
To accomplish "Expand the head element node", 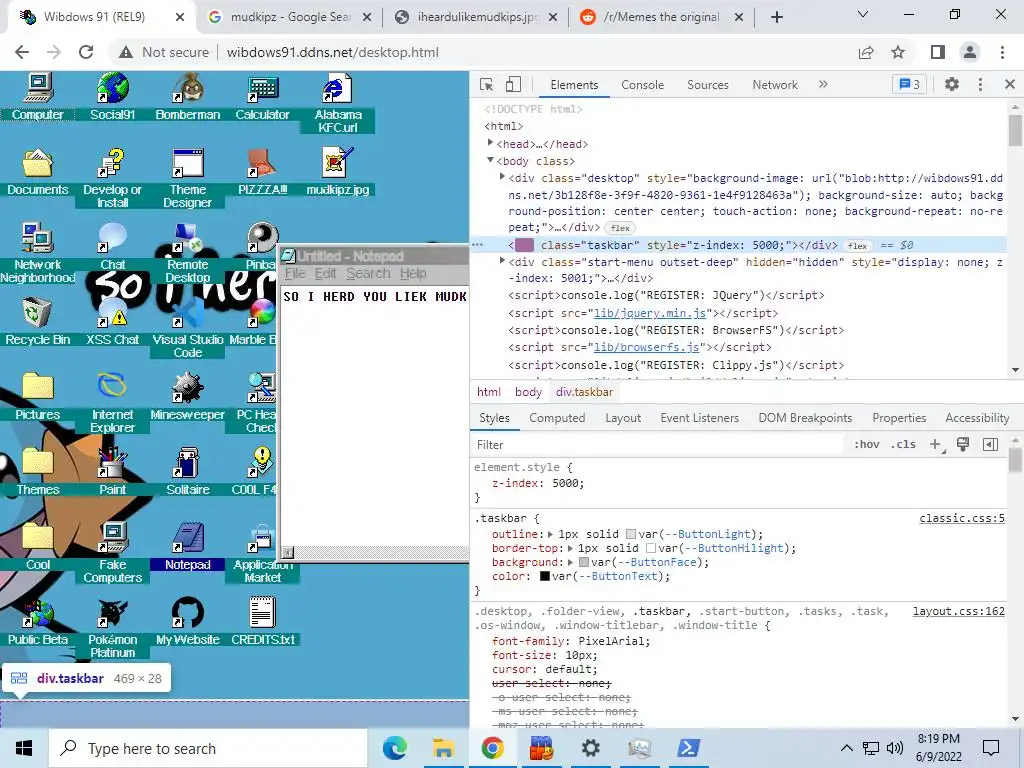I will [490, 143].
